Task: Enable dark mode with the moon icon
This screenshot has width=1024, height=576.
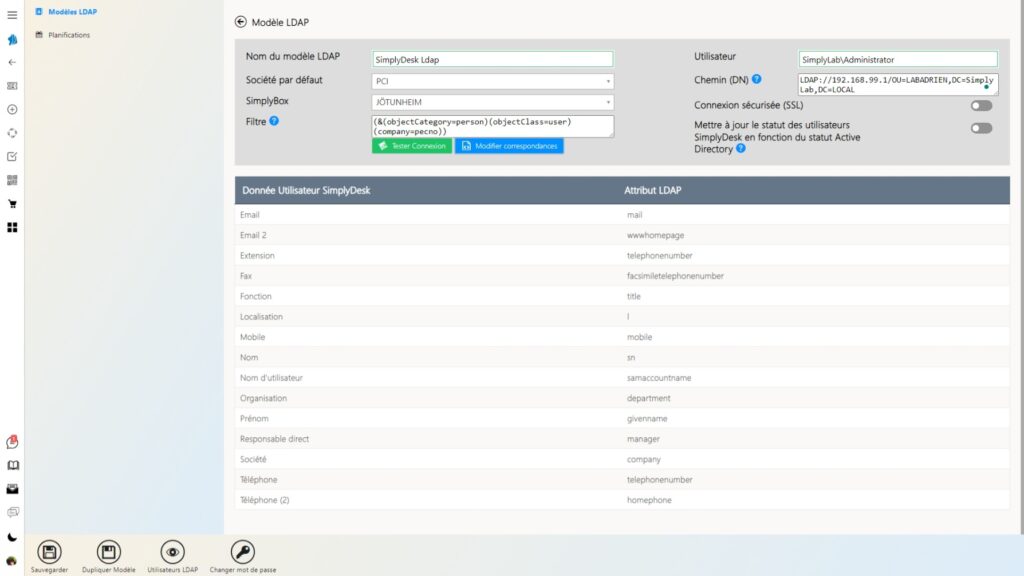Action: point(12,538)
